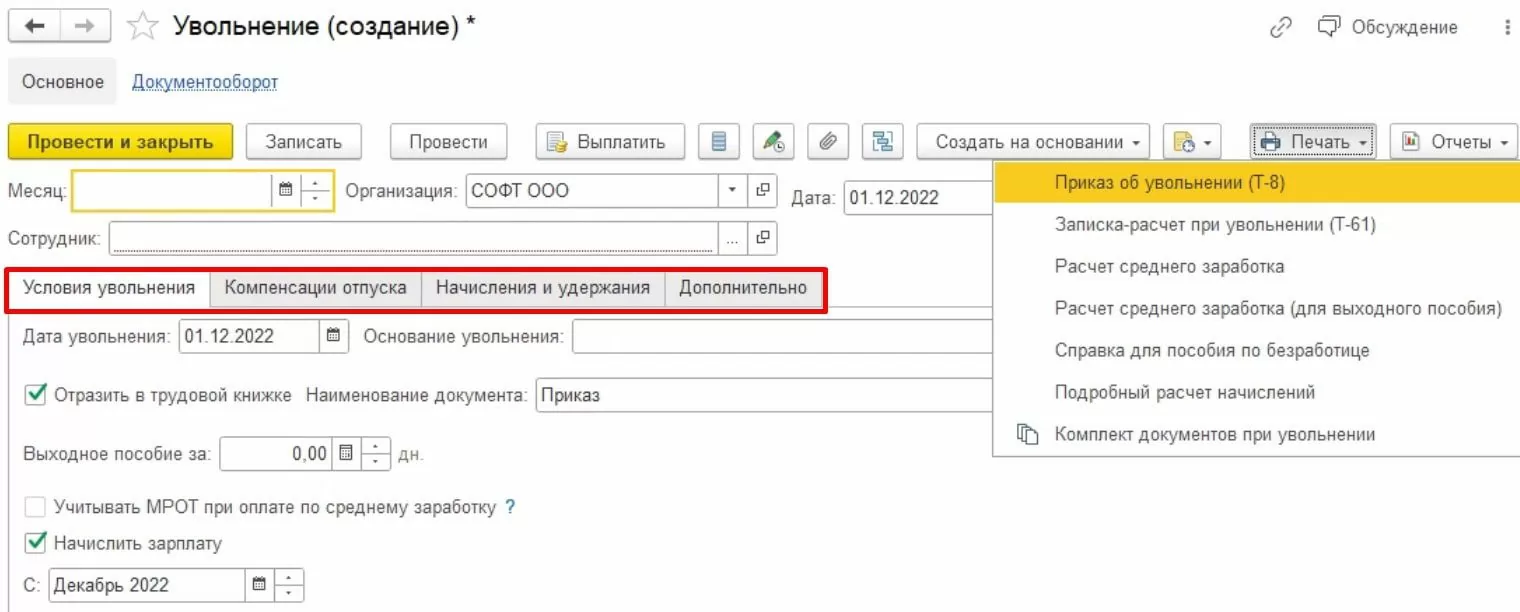Select the Условия увольнения tab
This screenshot has height=612, width=1520.
click(109, 288)
